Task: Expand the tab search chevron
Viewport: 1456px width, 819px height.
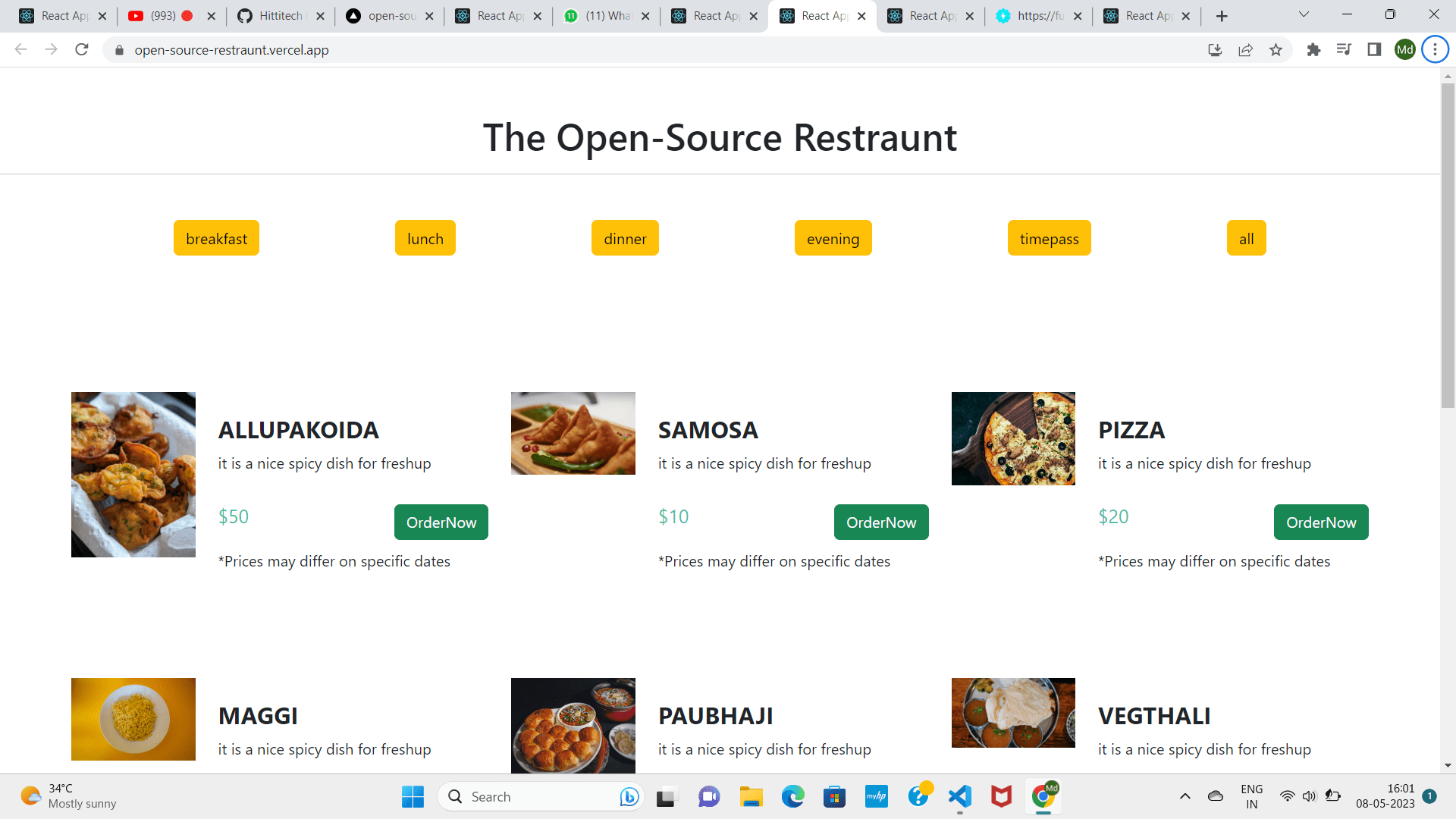Action: coord(1304,15)
